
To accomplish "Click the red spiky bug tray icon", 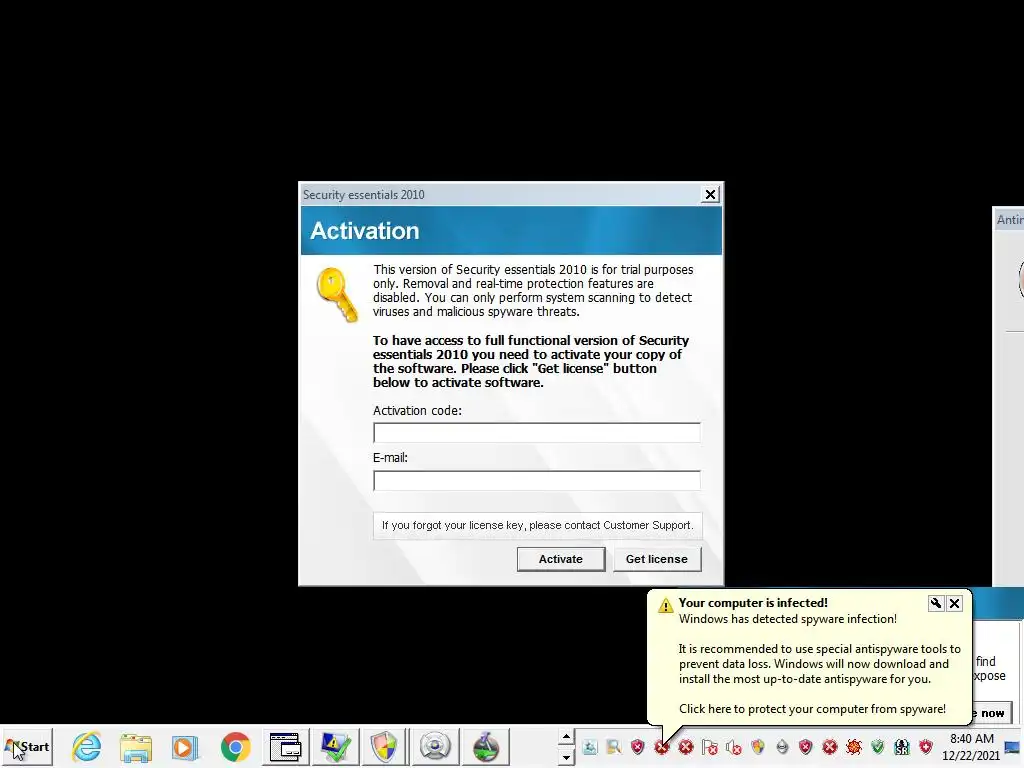I will pos(854,746).
